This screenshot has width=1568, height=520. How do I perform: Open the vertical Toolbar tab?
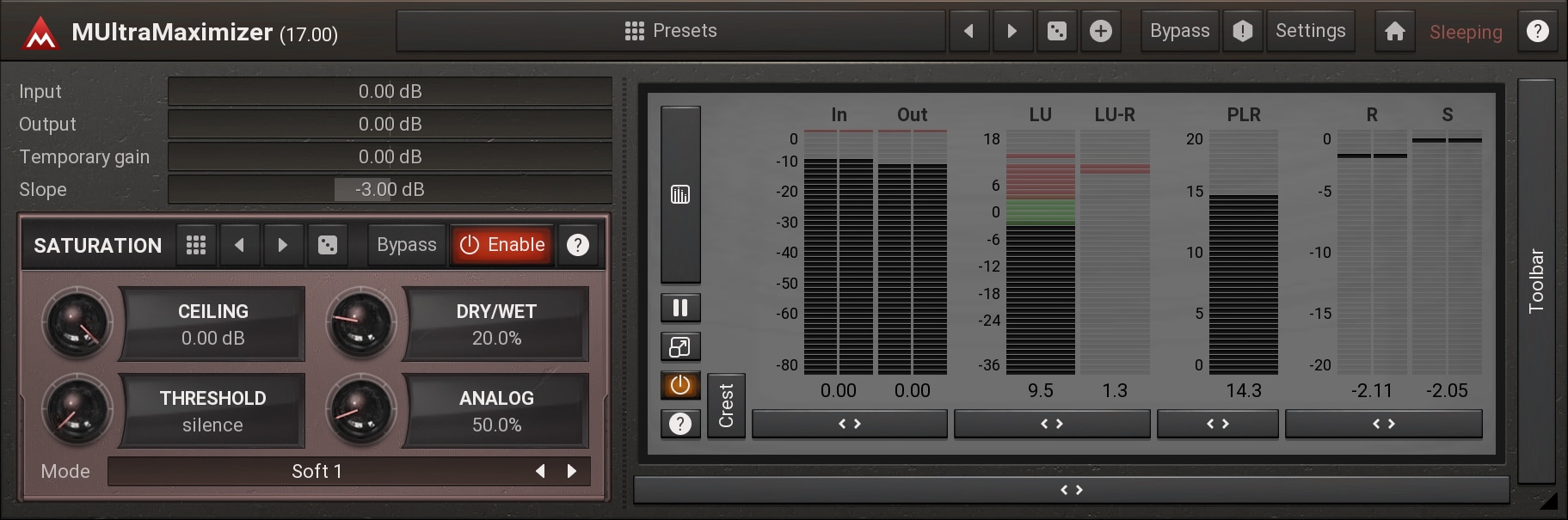[1536, 281]
